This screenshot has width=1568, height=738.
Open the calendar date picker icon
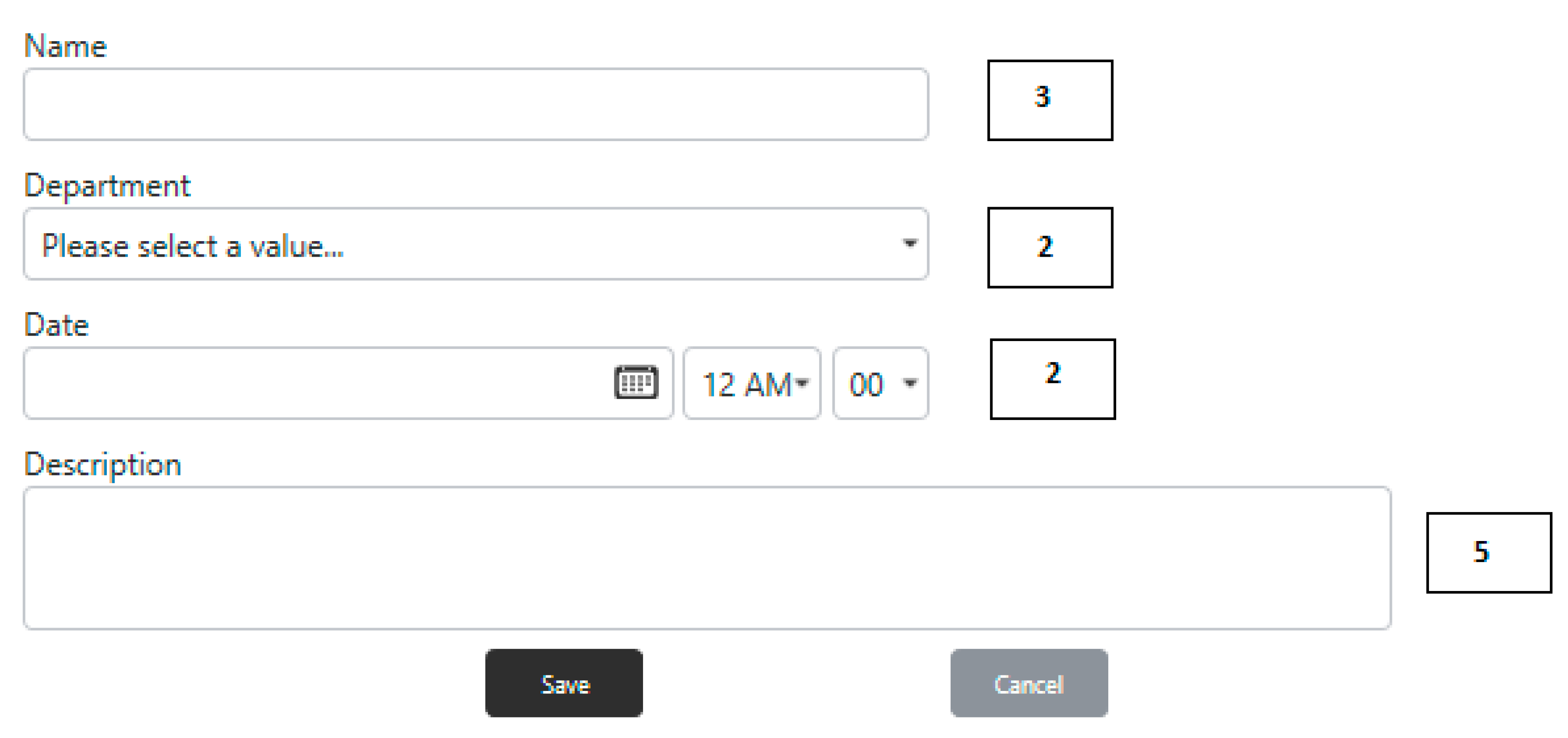pos(636,383)
